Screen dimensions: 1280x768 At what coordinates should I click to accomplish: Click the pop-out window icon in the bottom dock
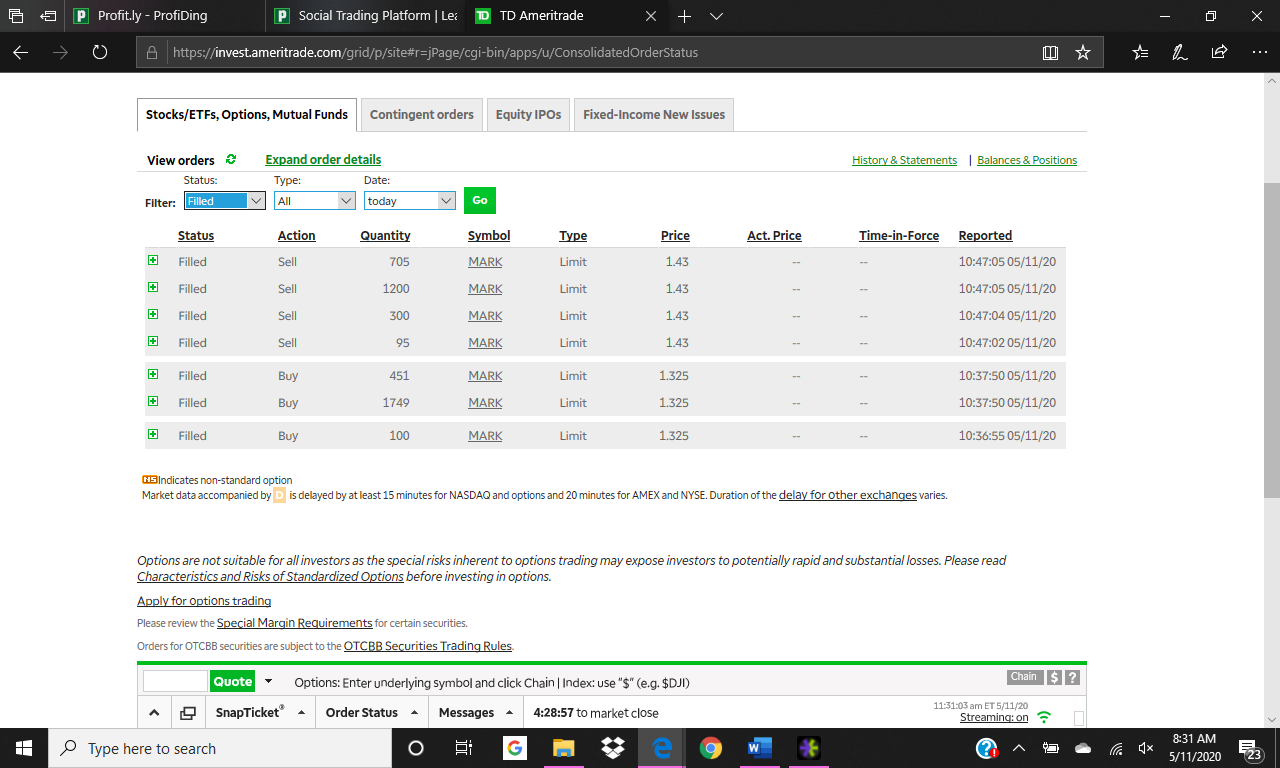coord(188,713)
